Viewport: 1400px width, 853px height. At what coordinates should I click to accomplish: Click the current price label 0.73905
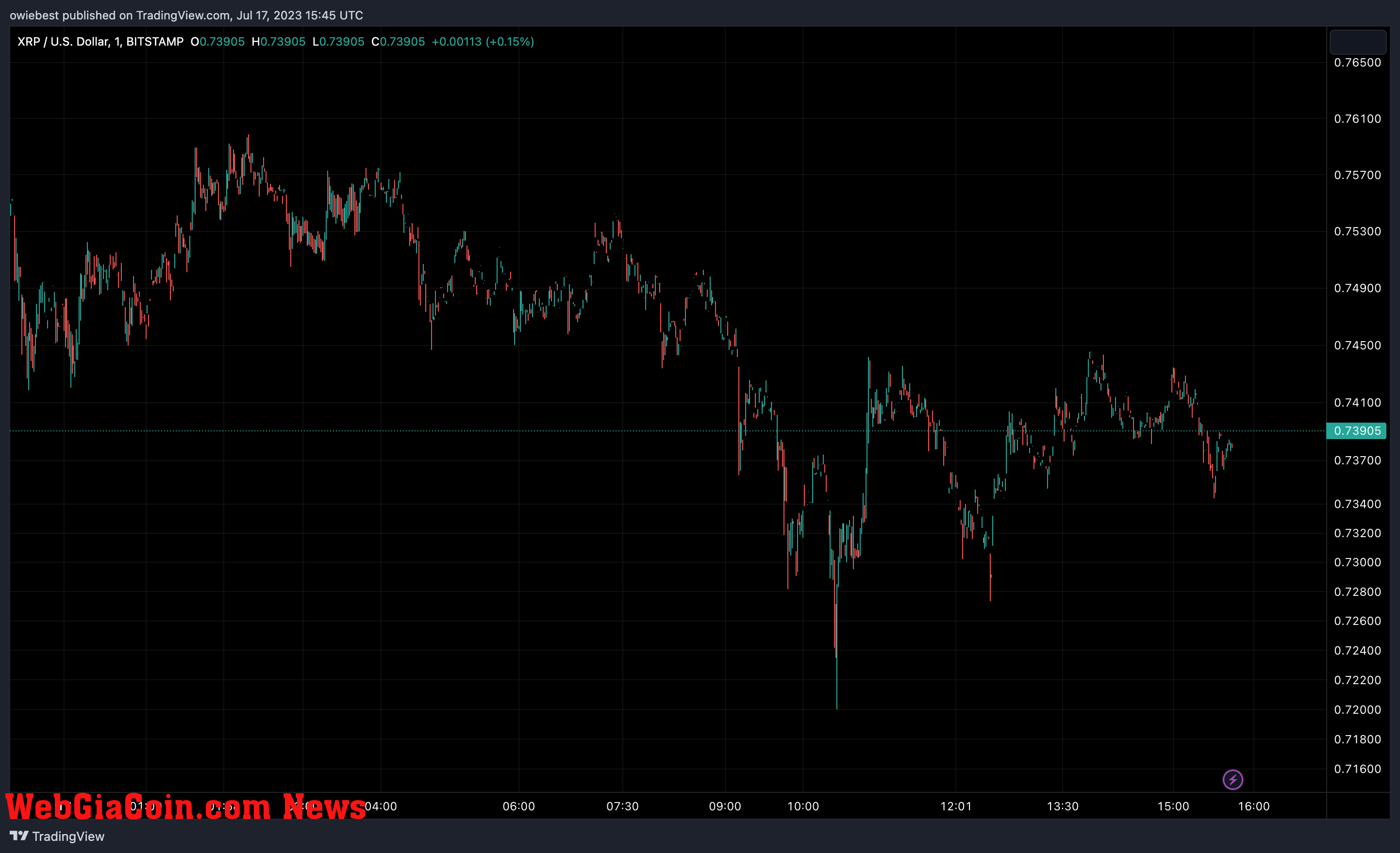coord(1356,430)
